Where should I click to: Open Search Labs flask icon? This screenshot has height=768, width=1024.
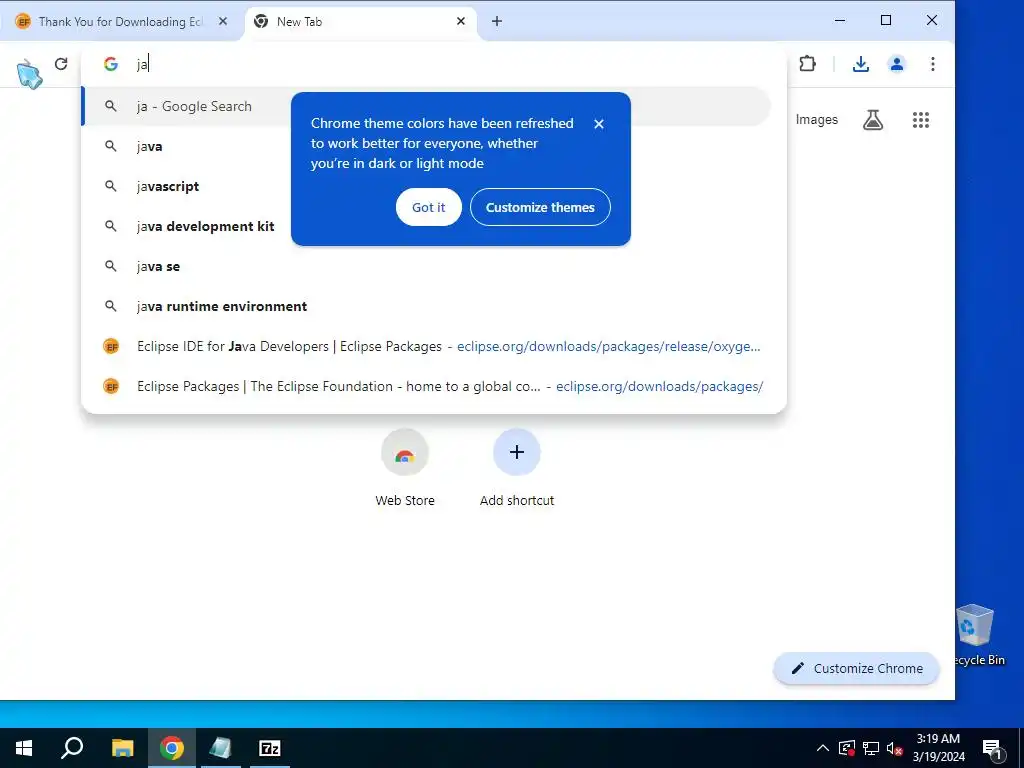point(873,120)
